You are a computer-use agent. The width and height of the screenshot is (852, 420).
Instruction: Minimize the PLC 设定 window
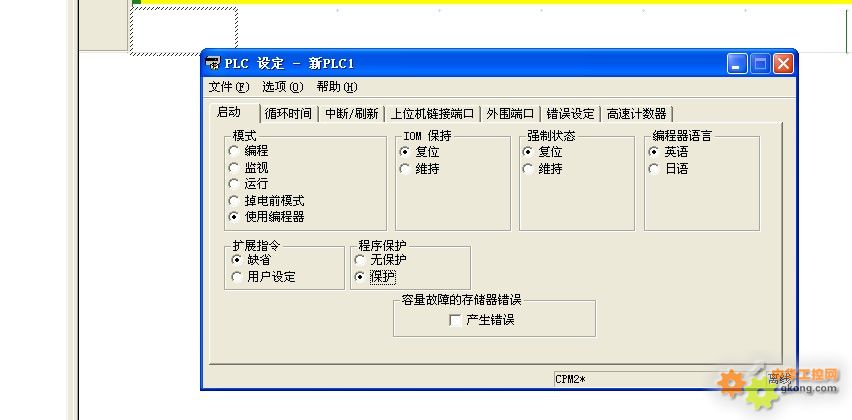pos(737,64)
